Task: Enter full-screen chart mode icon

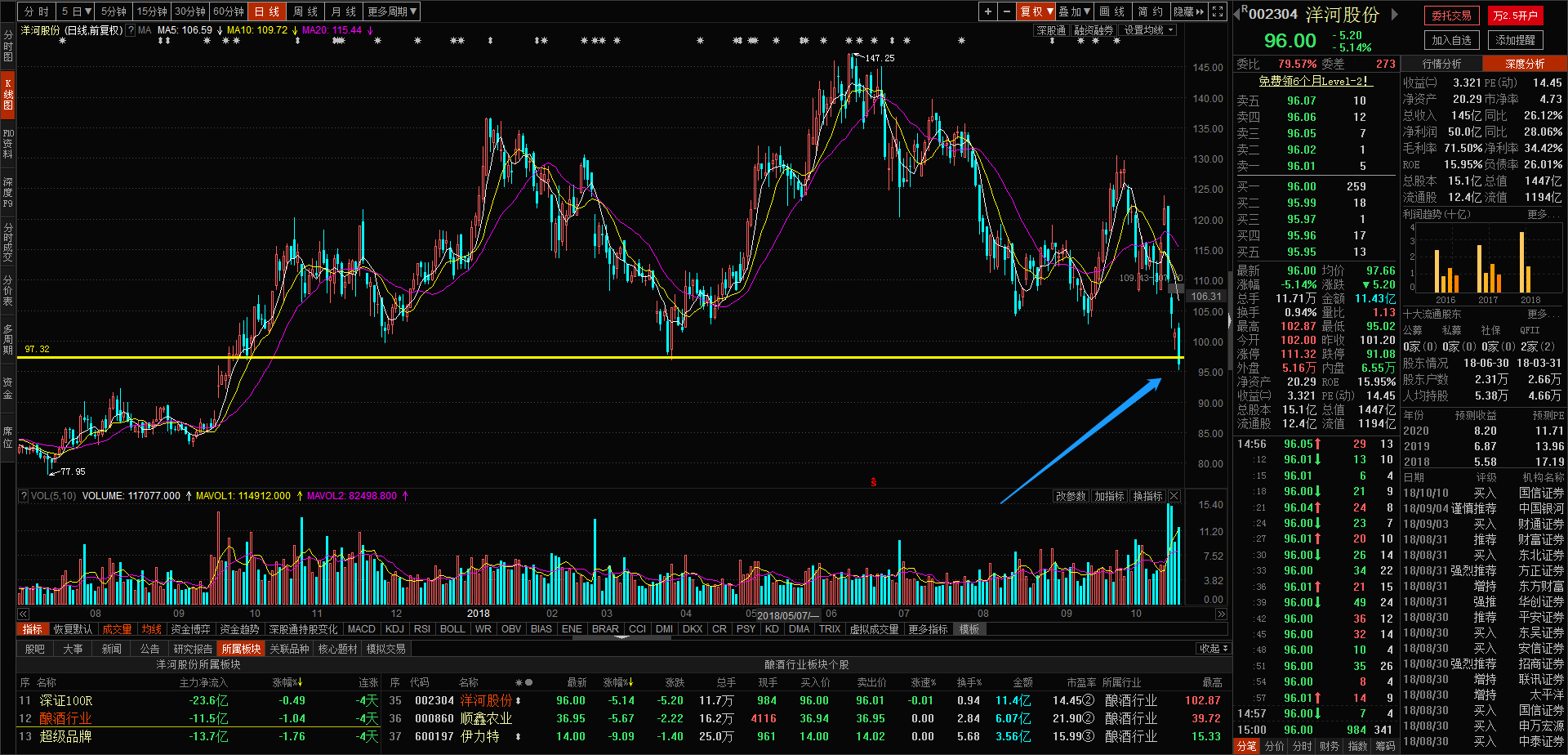Action: coord(1218,11)
